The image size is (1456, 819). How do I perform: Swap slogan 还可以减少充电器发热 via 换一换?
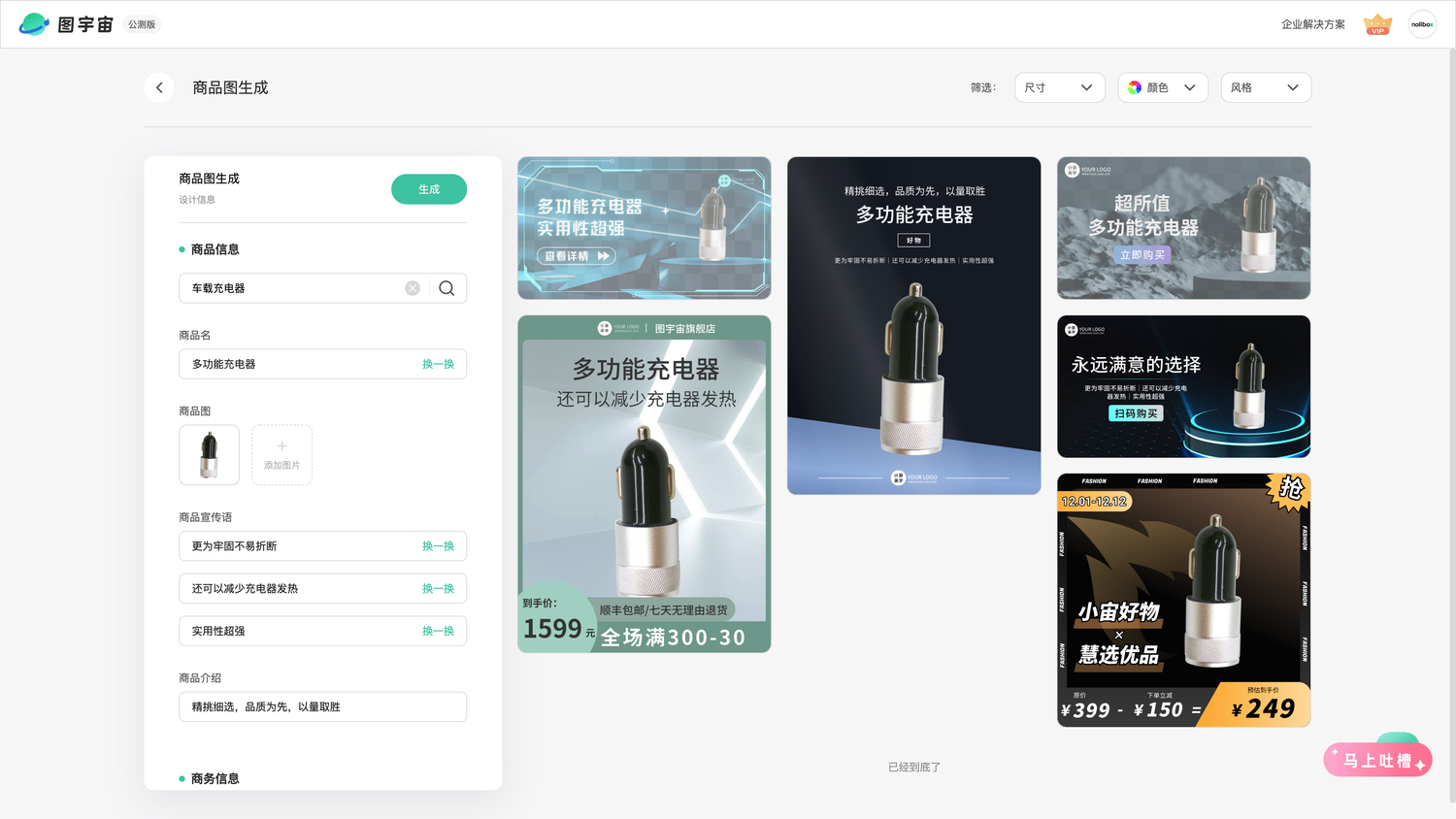[438, 589]
